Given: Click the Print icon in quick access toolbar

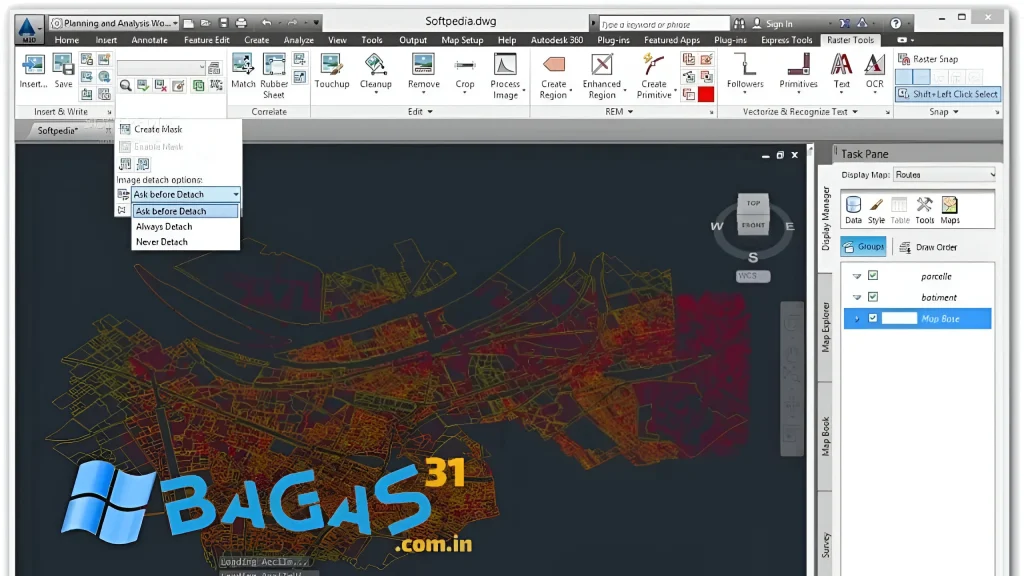Looking at the screenshot, I should (x=241, y=23).
